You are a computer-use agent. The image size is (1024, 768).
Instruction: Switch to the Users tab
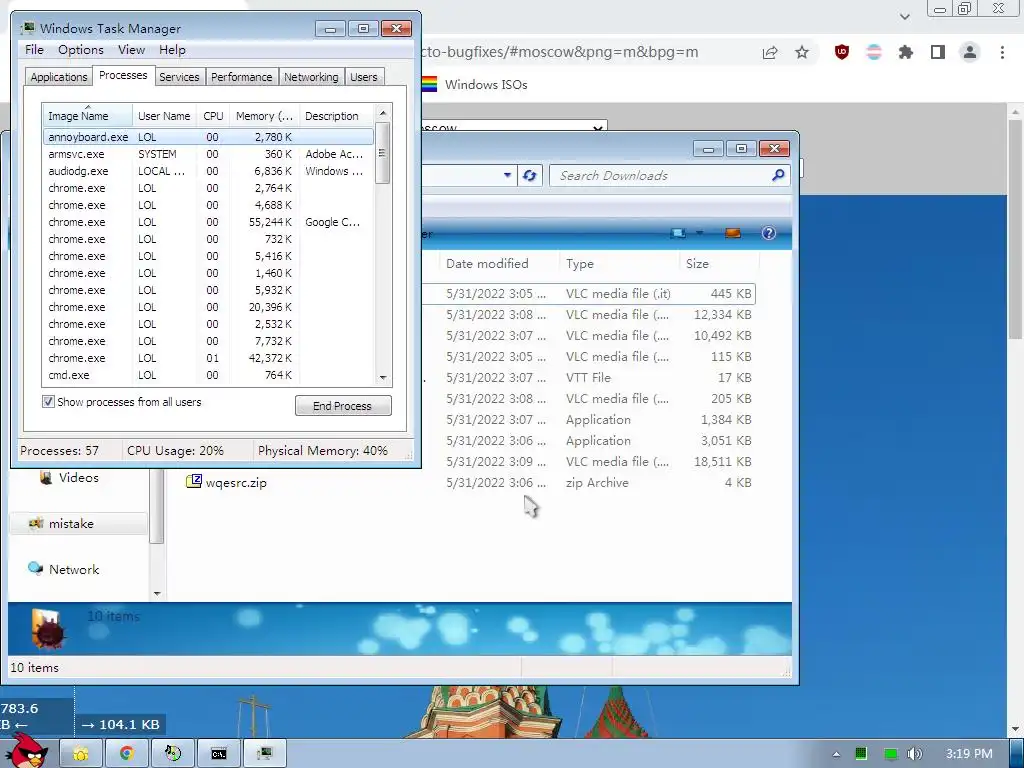(x=364, y=77)
